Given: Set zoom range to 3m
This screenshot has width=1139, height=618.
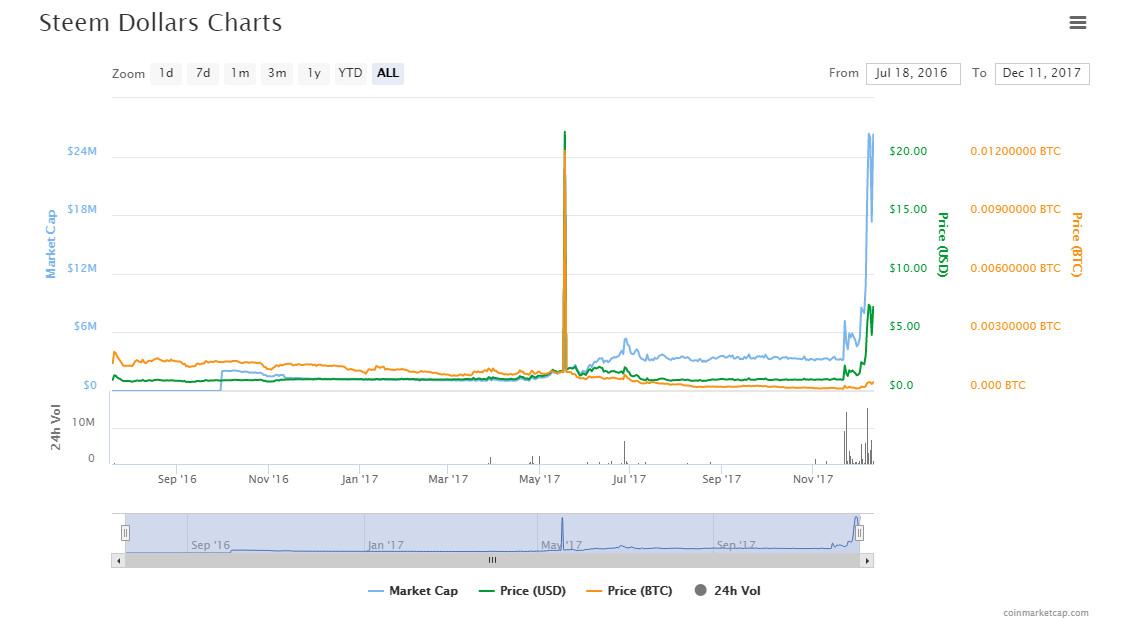Looking at the screenshot, I should point(277,73).
